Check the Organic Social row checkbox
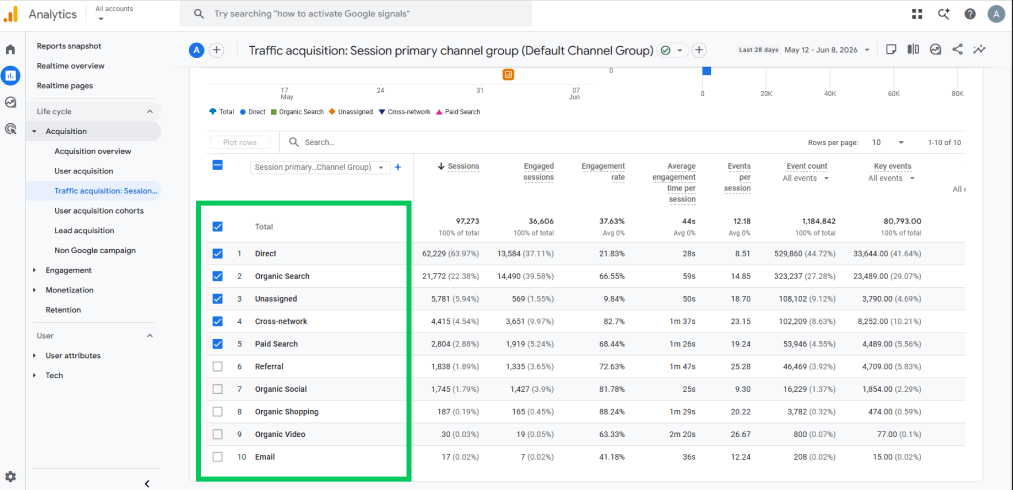This screenshot has width=1013, height=490. tap(218, 389)
